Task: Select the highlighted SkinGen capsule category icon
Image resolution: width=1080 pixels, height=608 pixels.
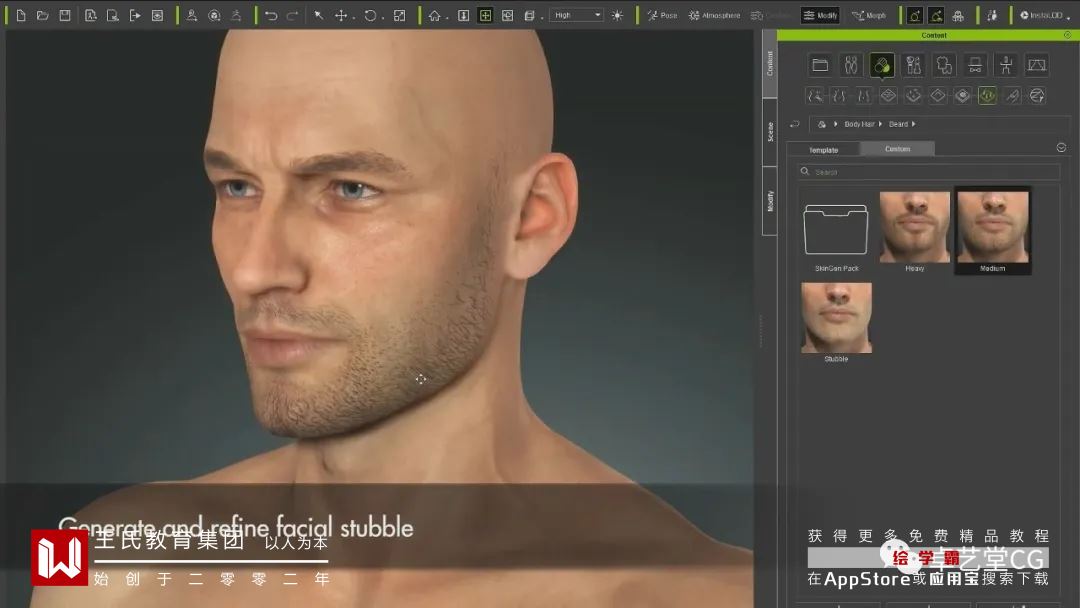Action: pos(882,65)
